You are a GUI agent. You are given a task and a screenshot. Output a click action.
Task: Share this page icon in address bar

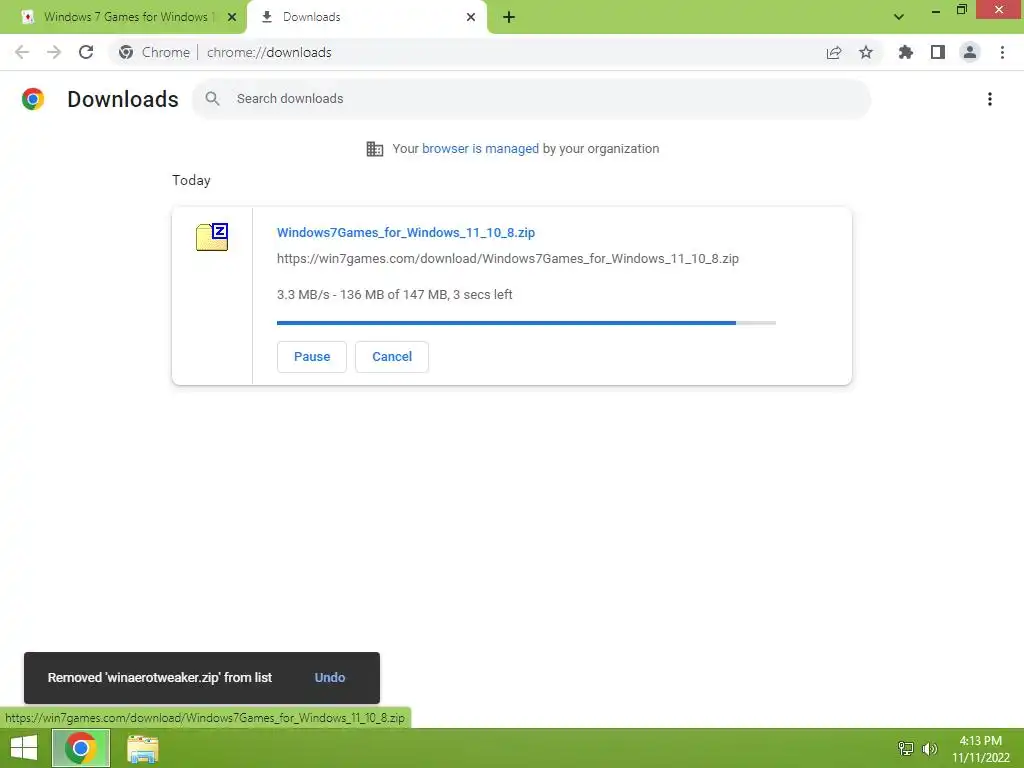(x=834, y=52)
